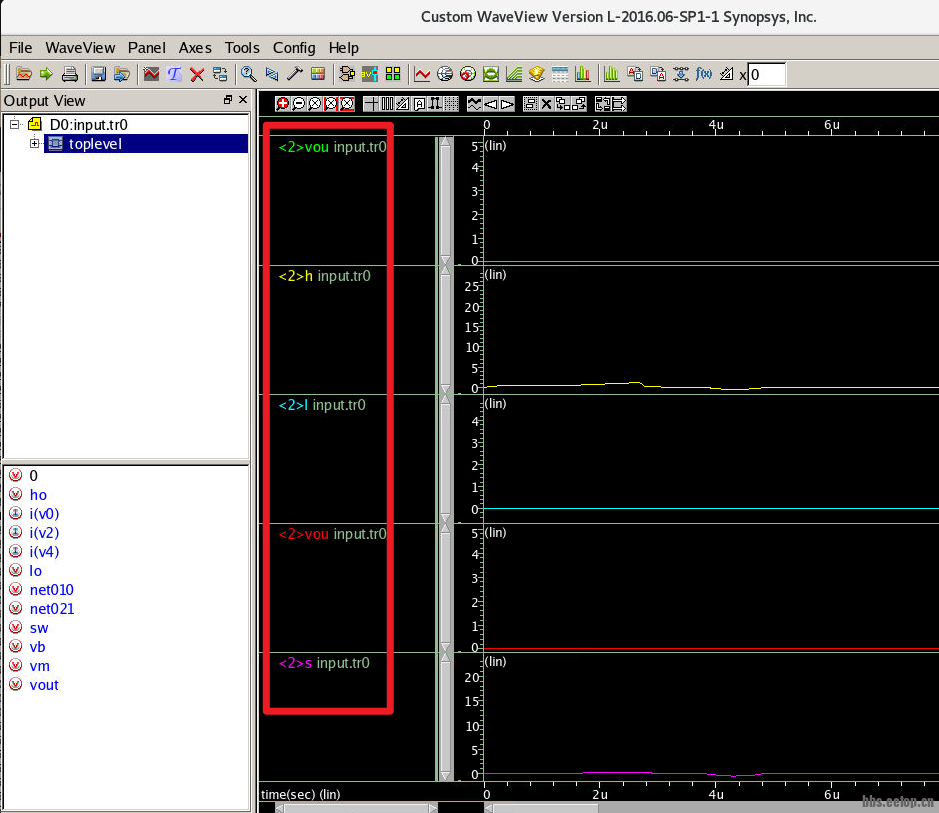Click the triangle ruler measurement icon in main toolbar

pos(726,74)
